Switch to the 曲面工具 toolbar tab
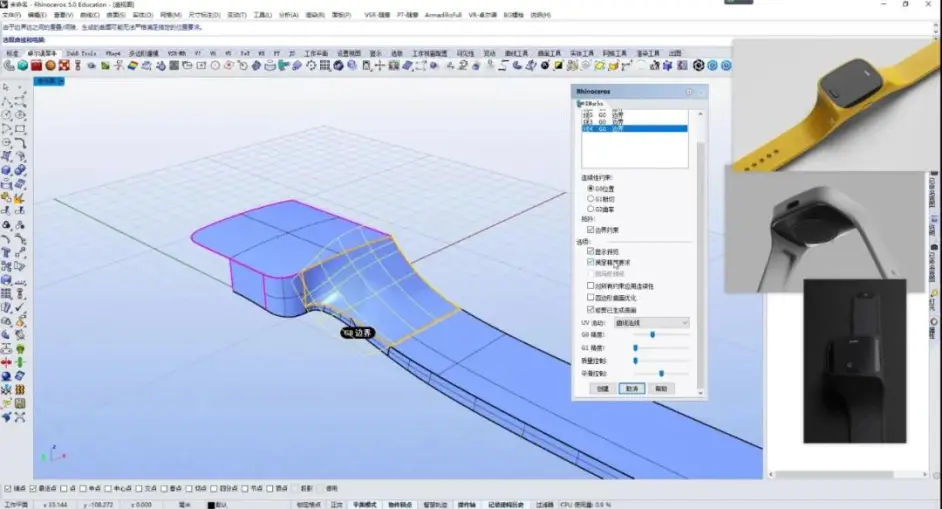 click(x=549, y=53)
